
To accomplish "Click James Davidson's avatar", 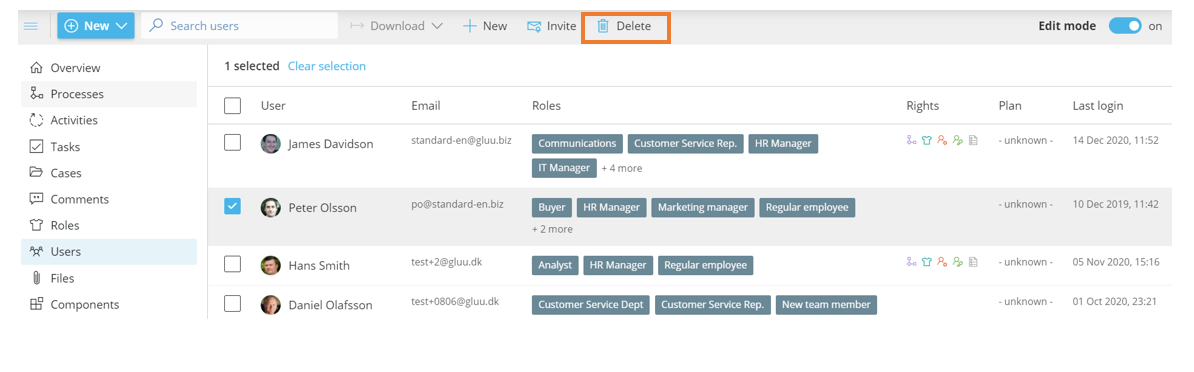I will coord(270,144).
